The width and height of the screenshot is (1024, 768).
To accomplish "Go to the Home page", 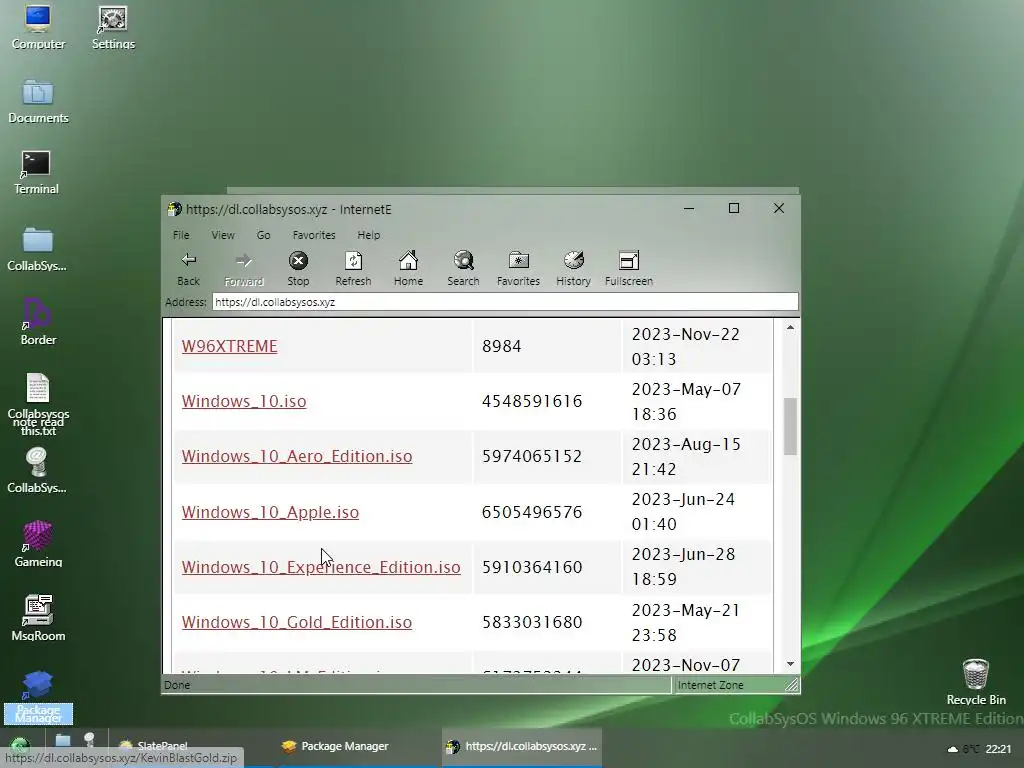I will coord(408,268).
